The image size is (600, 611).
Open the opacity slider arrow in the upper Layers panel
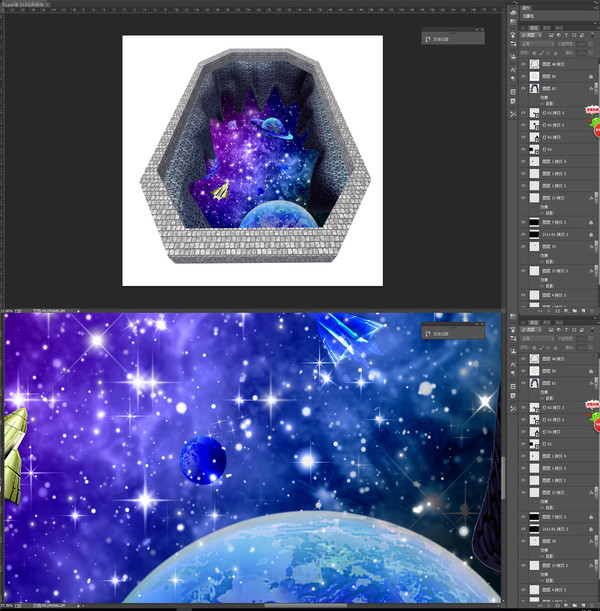[x=590, y=44]
